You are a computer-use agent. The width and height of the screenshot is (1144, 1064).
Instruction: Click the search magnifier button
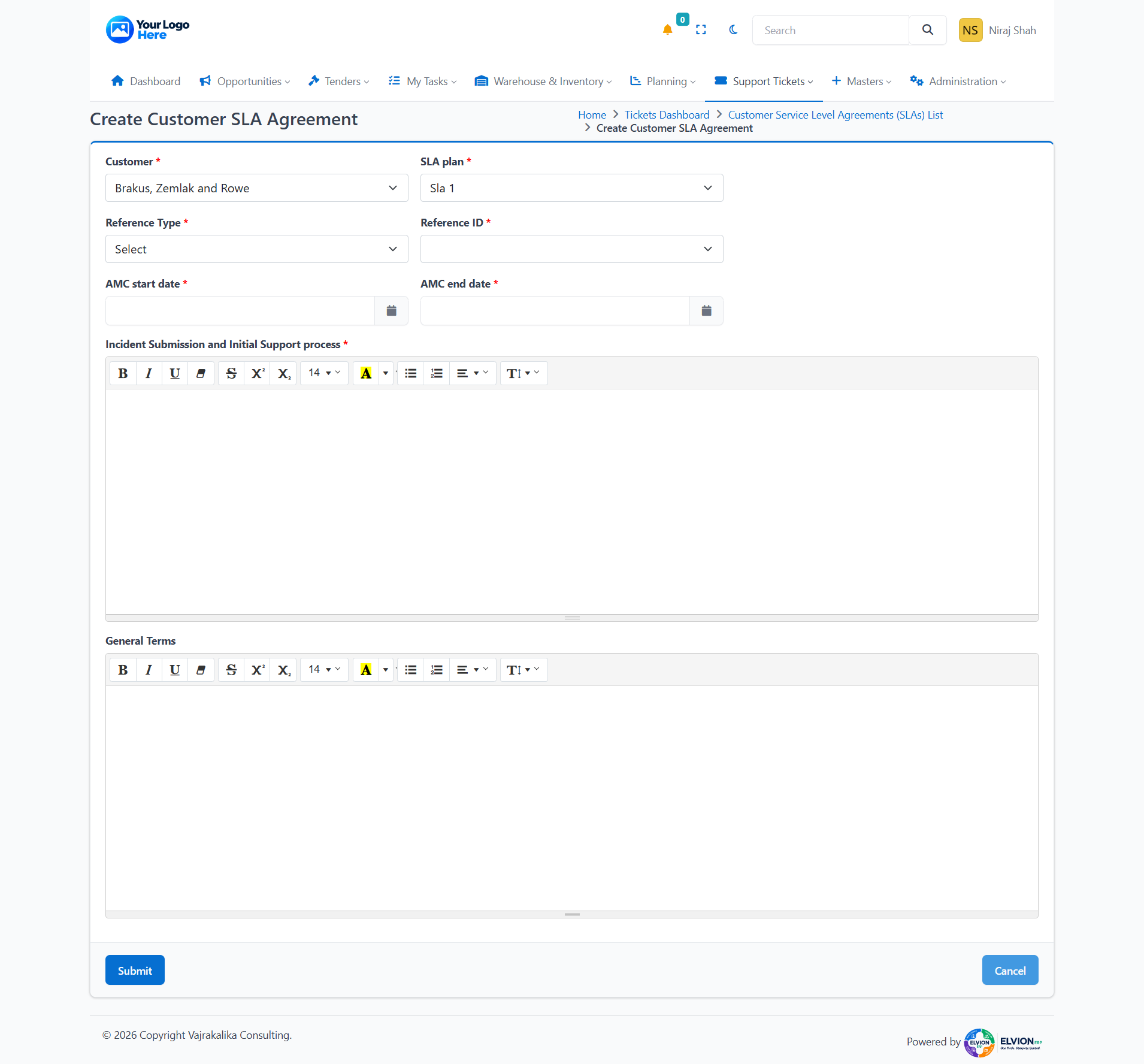[x=927, y=30]
